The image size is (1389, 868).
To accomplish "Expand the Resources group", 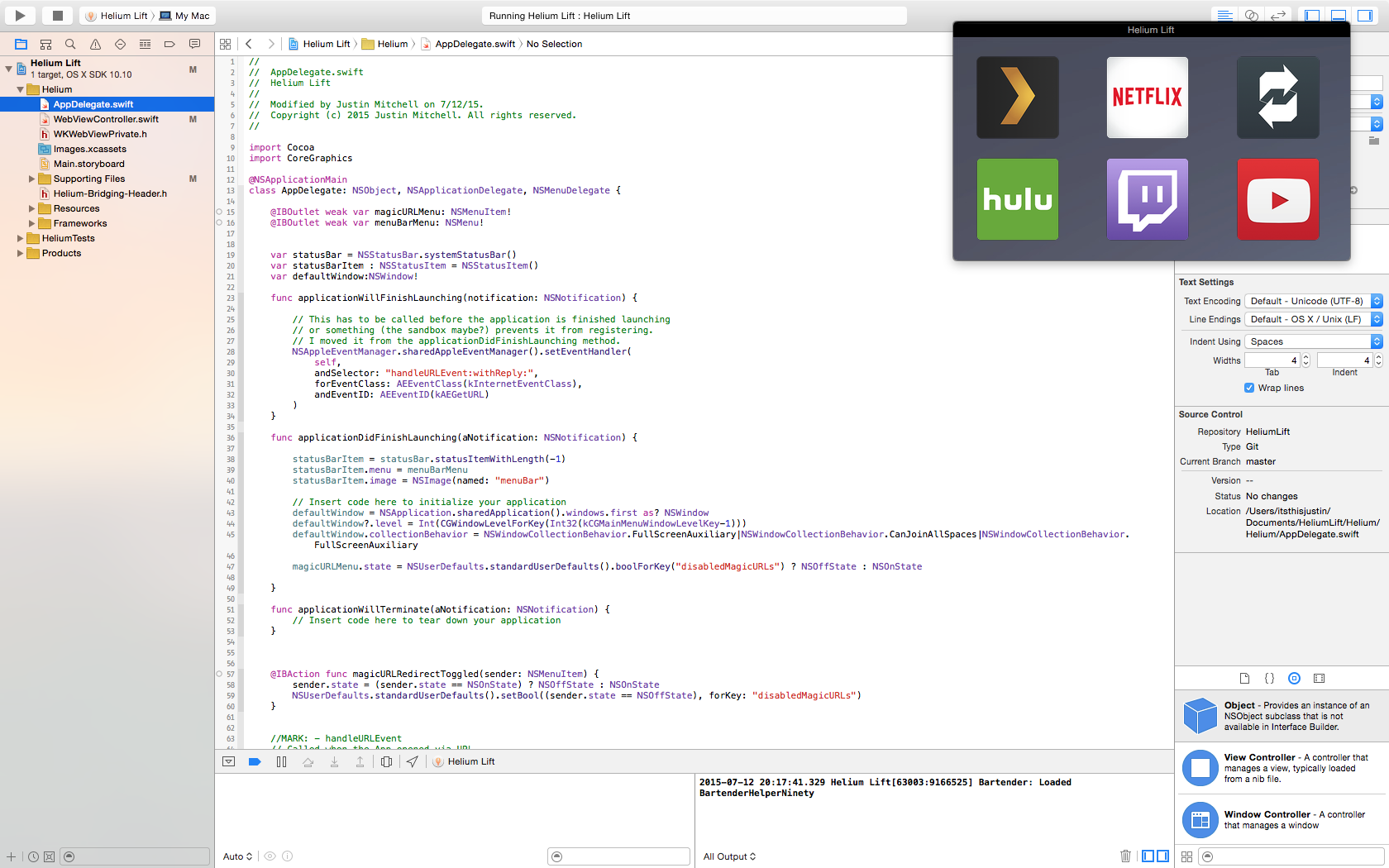I will [31, 208].
